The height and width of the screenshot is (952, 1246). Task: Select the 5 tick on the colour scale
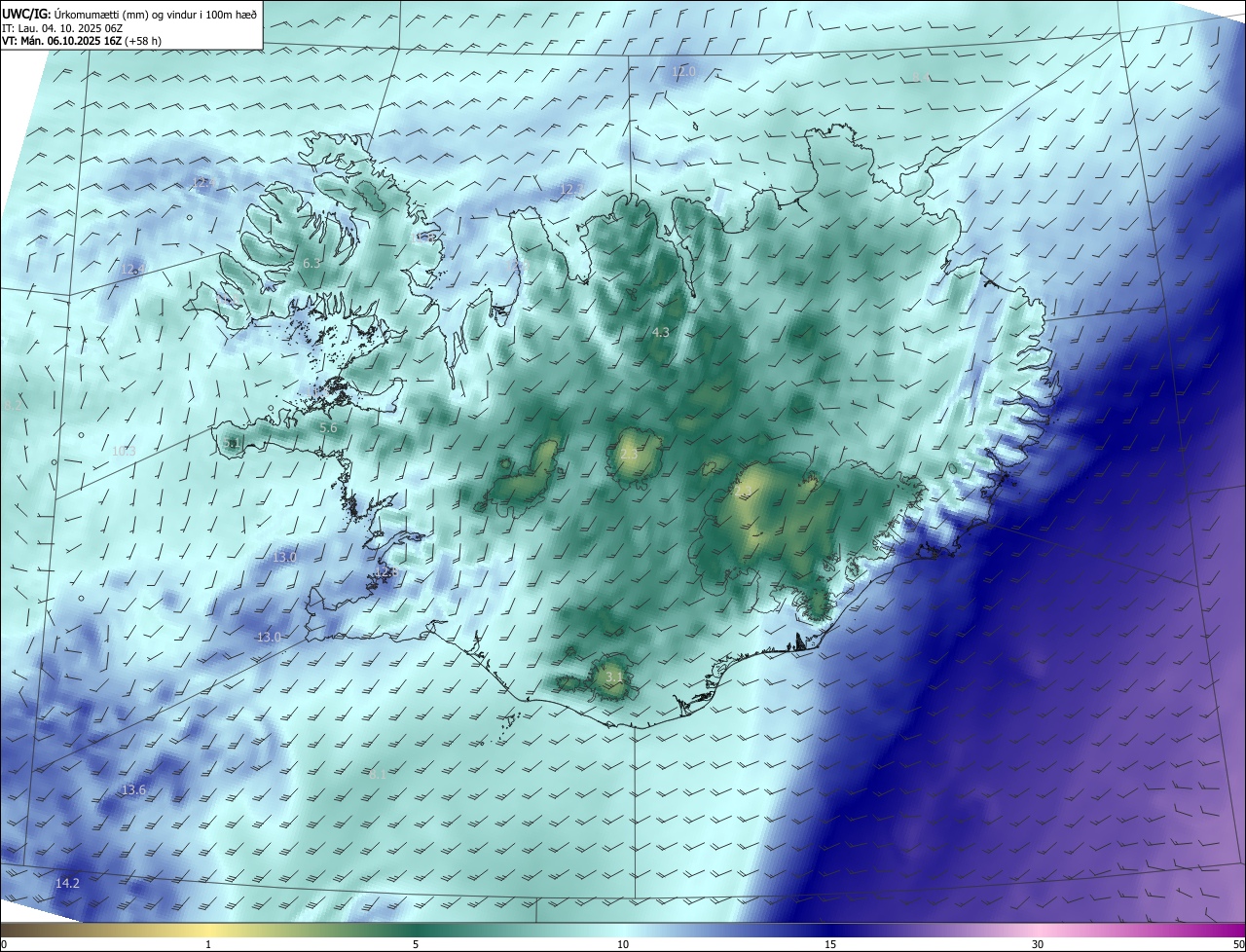(x=416, y=944)
